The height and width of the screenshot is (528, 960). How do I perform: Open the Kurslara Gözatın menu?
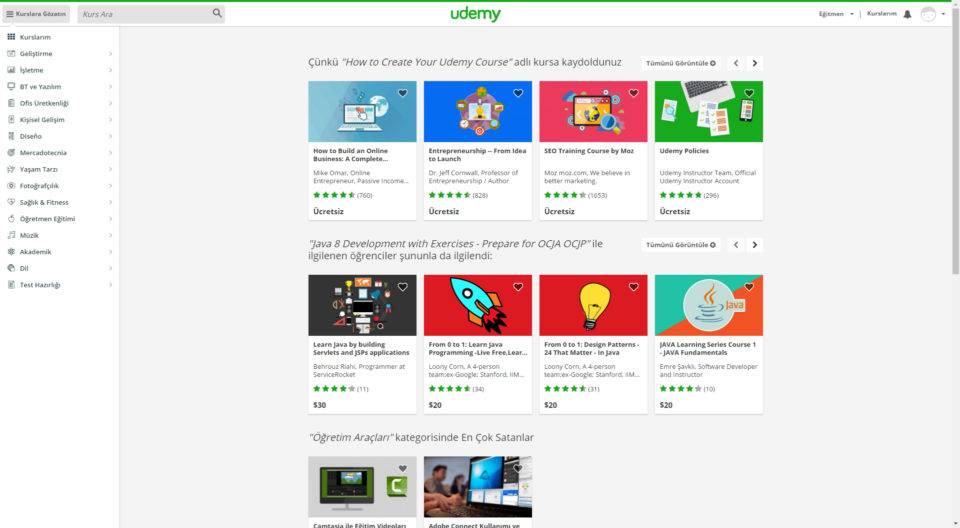tap(36, 14)
